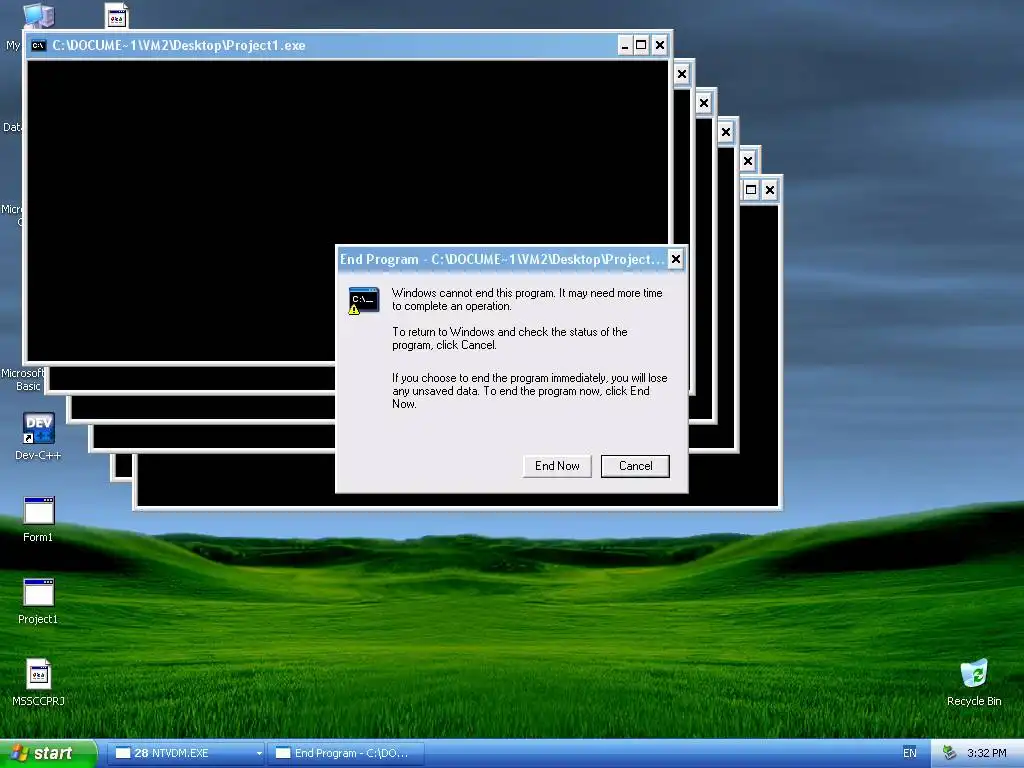This screenshot has height=768, width=1024.
Task: Click the desktop file icon above console title bar
Action: click(x=117, y=16)
